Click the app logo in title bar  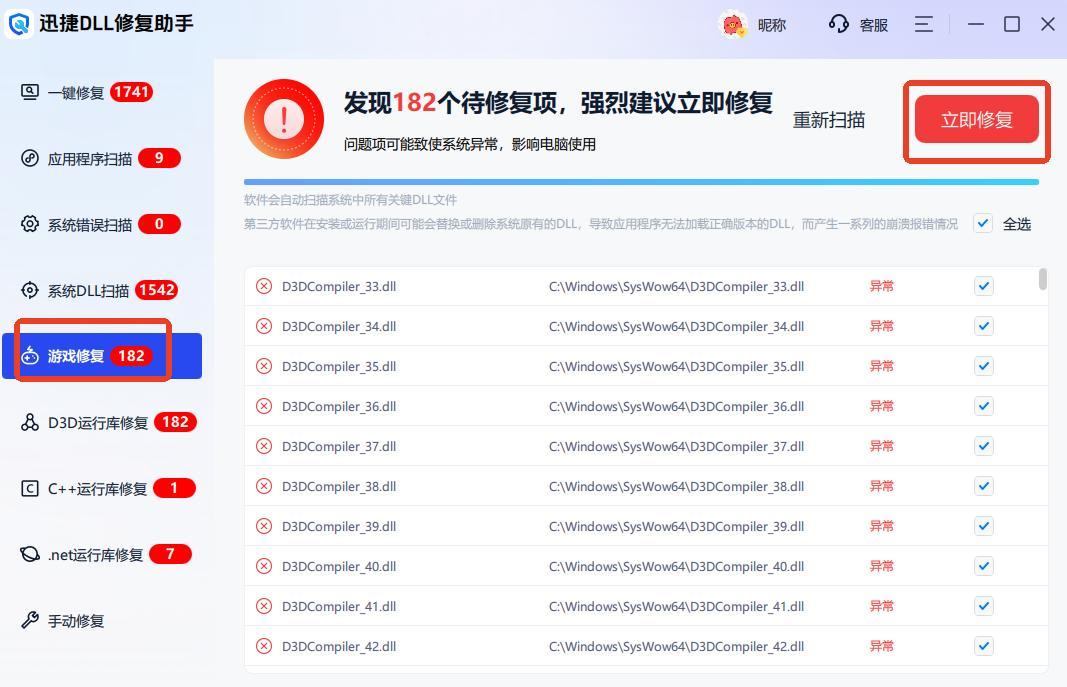(19, 24)
